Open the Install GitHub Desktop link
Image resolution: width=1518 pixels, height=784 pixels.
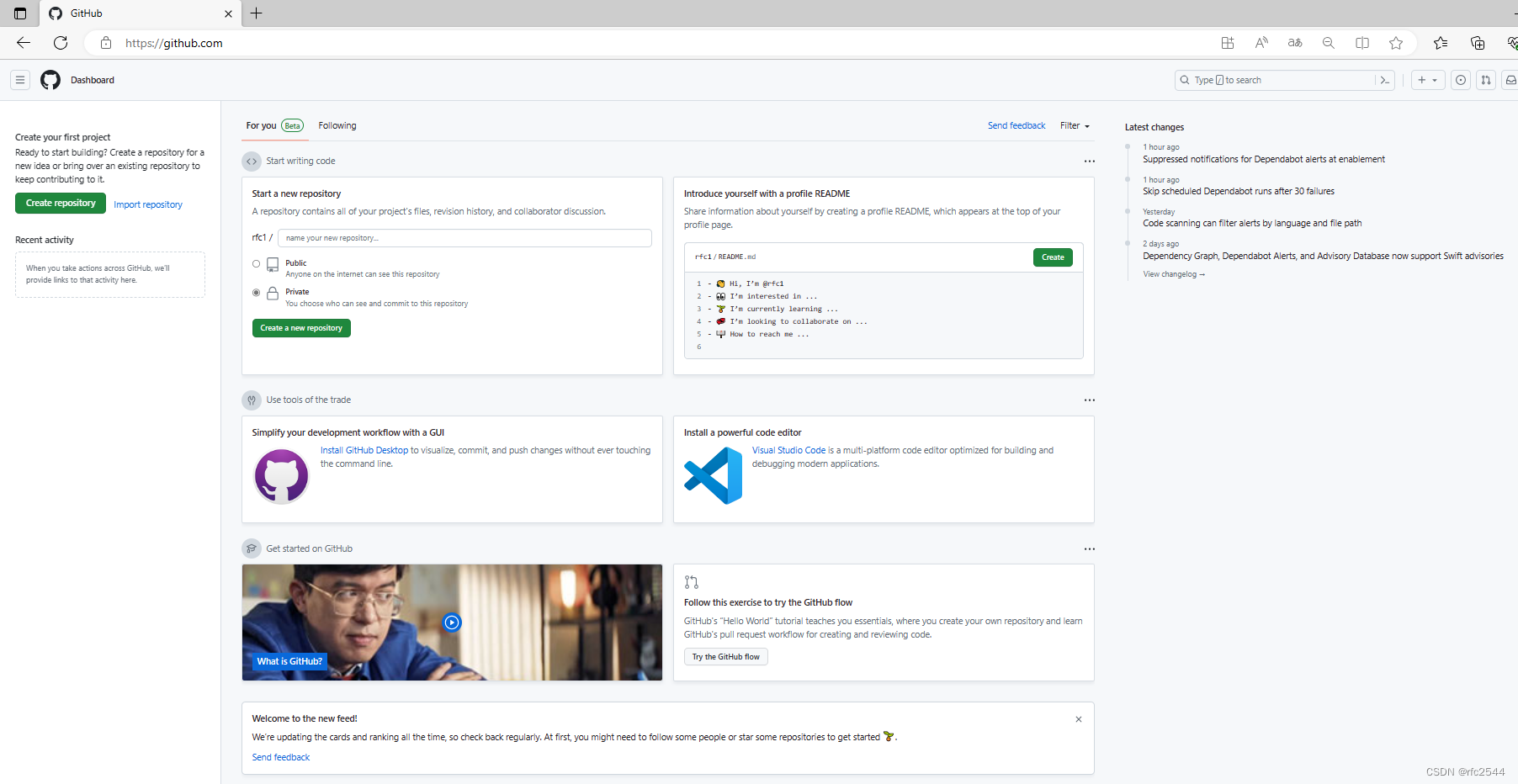[364, 451]
